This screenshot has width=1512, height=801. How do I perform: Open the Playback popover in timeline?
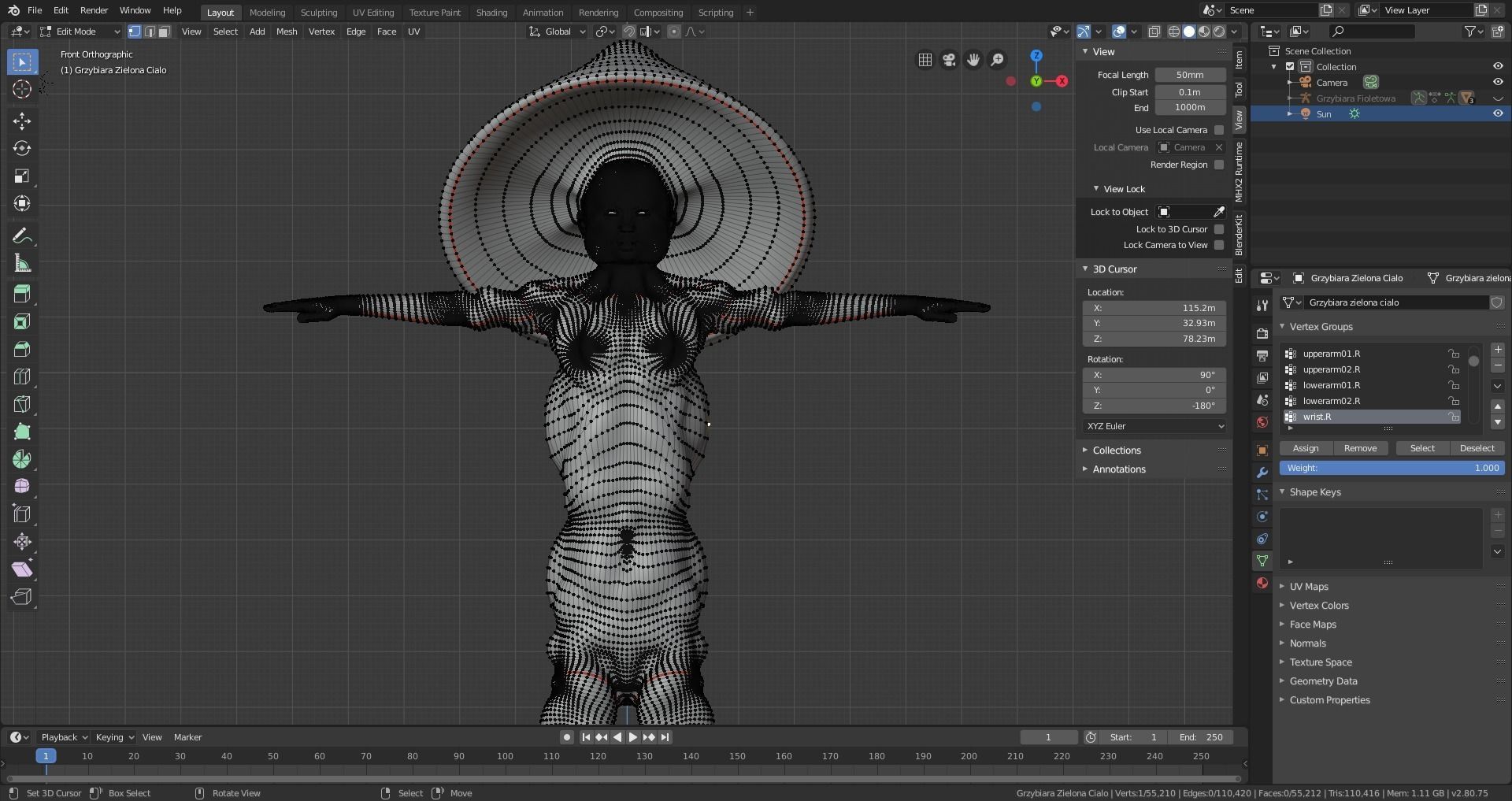click(x=64, y=737)
